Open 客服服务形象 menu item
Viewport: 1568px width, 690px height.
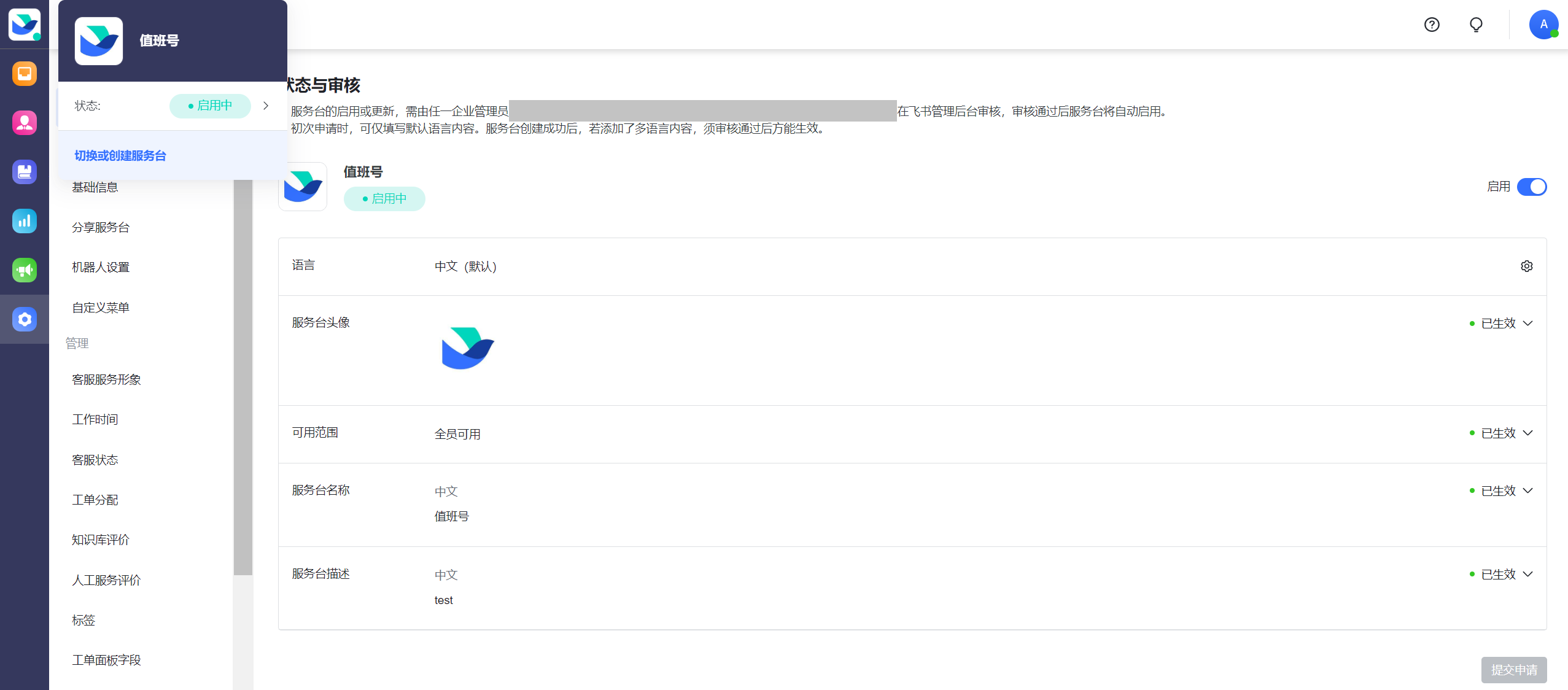[x=106, y=379]
